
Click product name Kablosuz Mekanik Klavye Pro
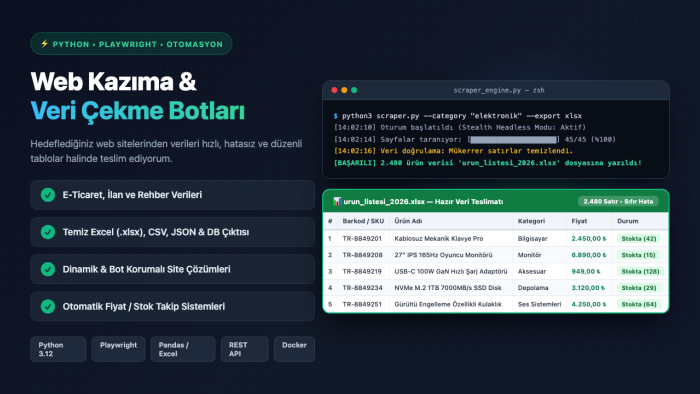pos(439,239)
